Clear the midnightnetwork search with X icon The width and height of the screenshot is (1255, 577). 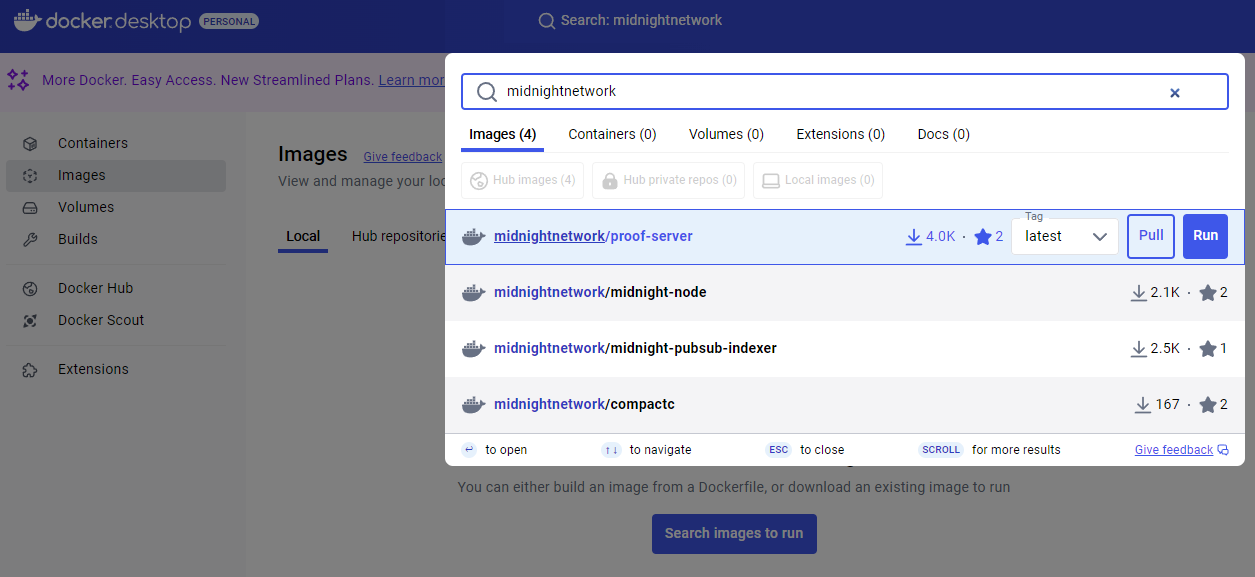[x=1175, y=92]
